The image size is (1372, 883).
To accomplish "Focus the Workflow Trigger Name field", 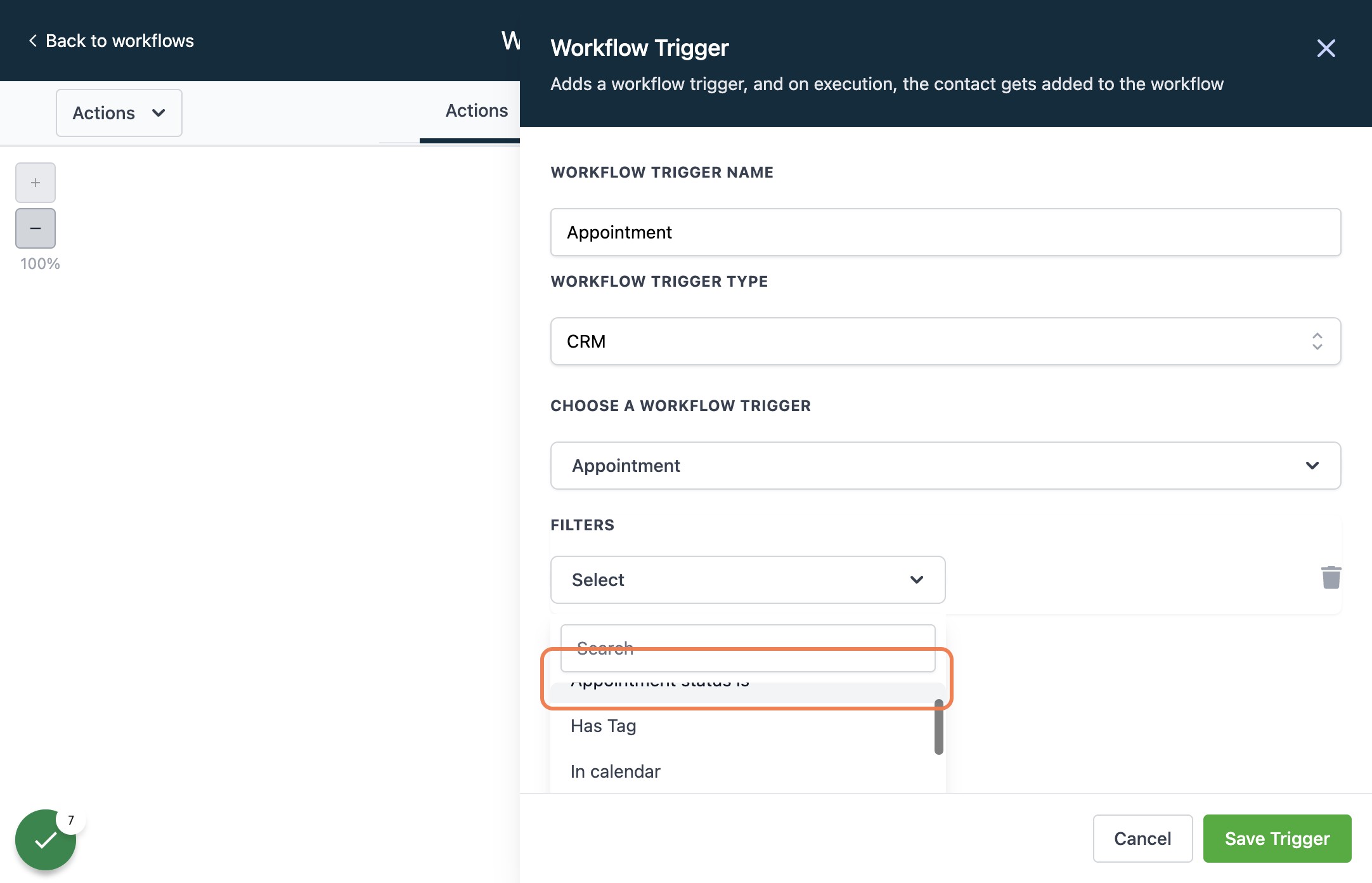I will point(945,232).
